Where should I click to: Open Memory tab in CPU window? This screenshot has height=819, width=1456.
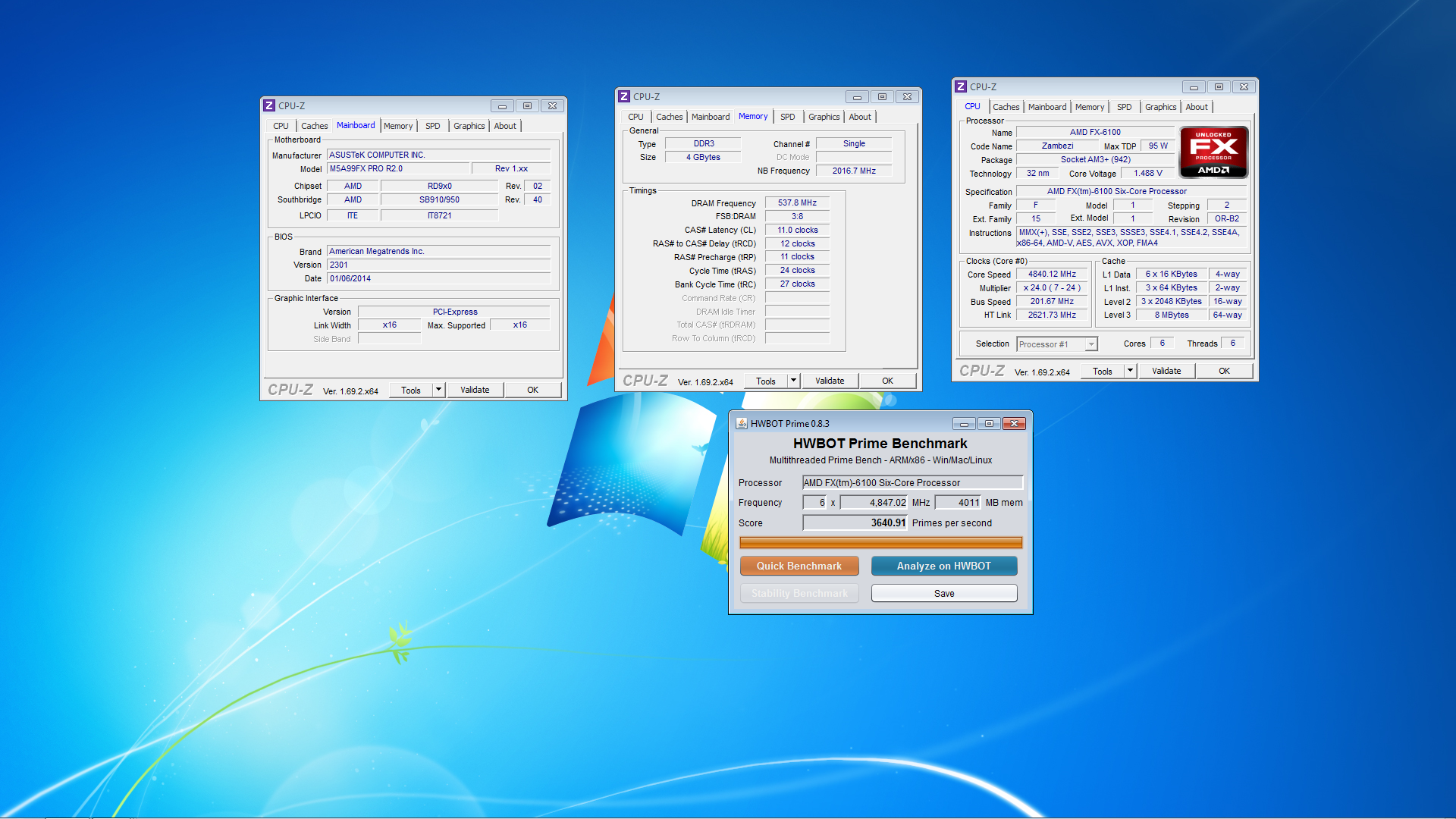coord(1089,107)
